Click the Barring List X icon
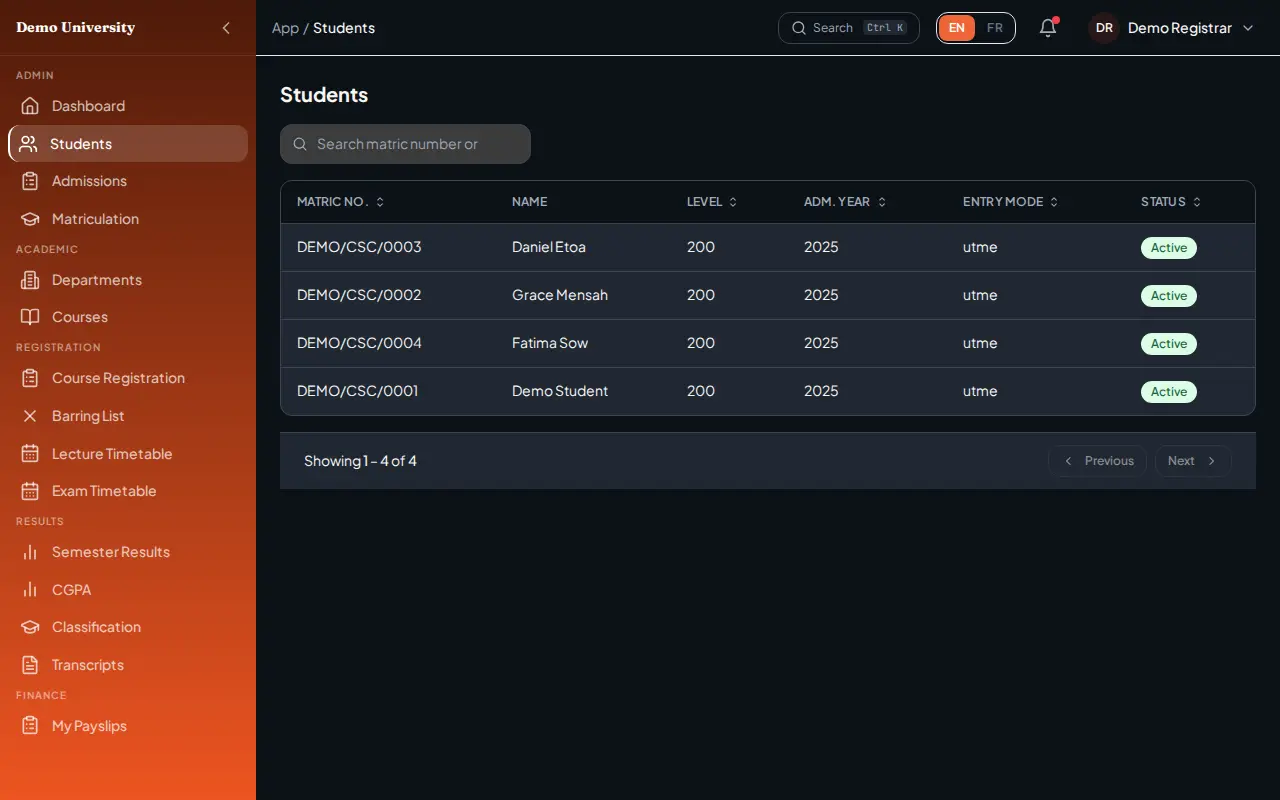Screen dimensions: 1280x800 pos(30,416)
